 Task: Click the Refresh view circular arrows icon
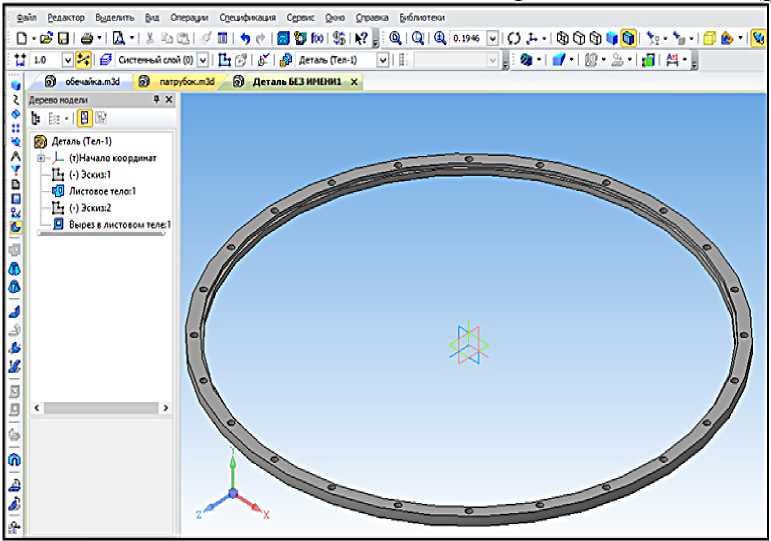point(514,38)
